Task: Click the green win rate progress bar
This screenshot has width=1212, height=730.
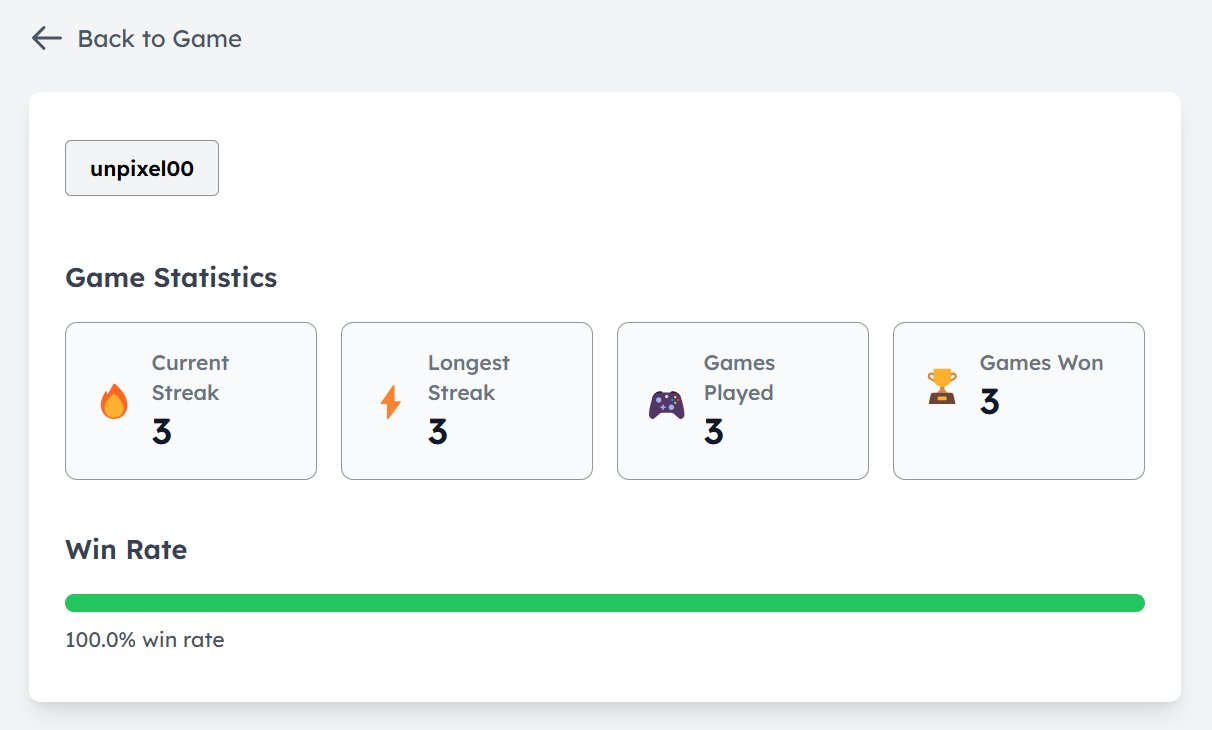Action: point(604,603)
